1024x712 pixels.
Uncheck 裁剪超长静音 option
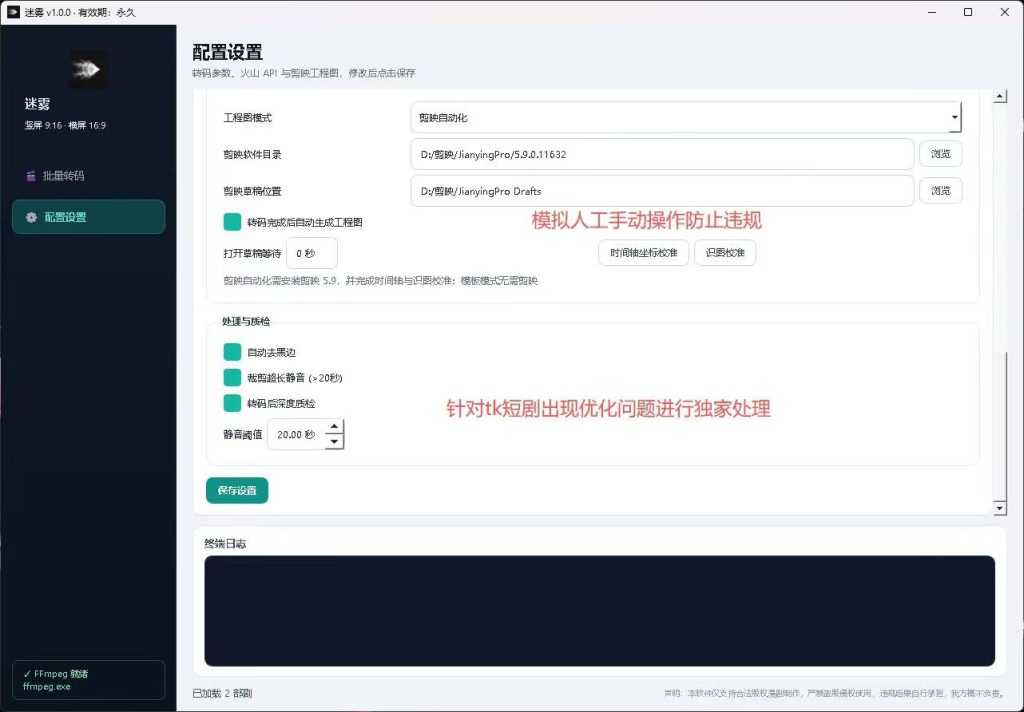pyautogui.click(x=232, y=378)
